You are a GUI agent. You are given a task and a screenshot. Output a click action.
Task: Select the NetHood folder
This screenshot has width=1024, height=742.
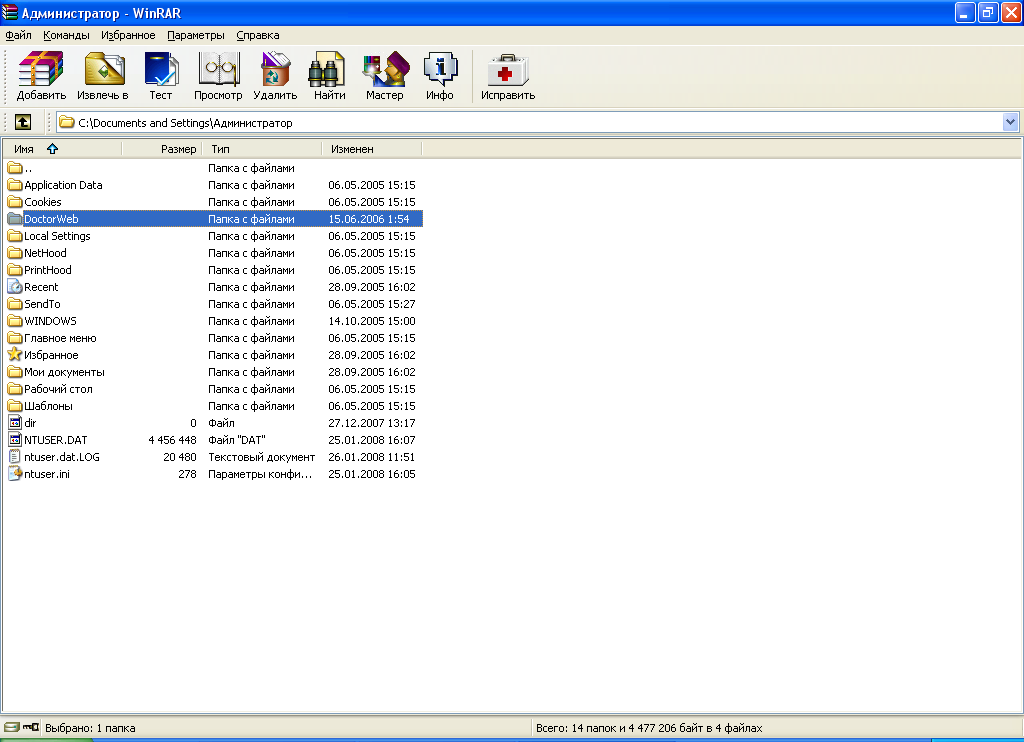click(45, 253)
